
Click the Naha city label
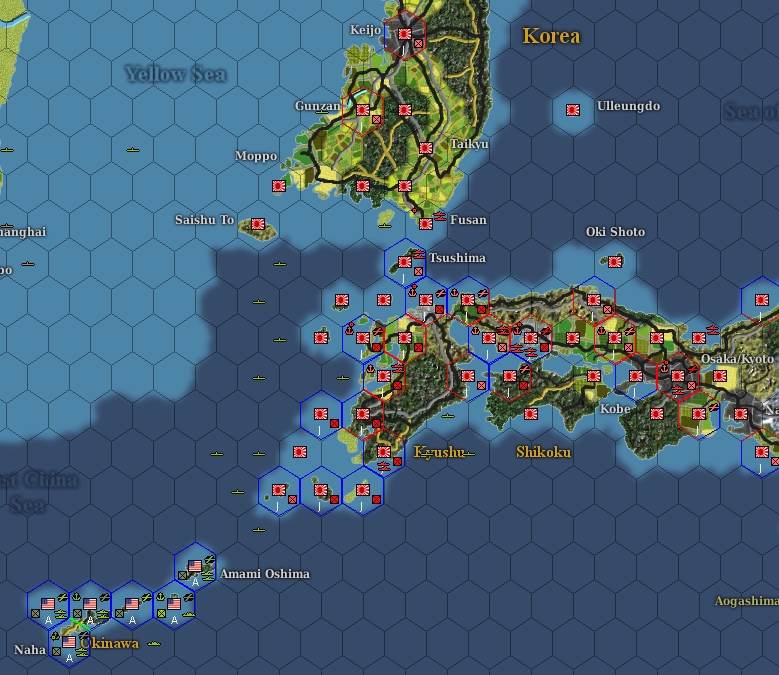[x=30, y=650]
